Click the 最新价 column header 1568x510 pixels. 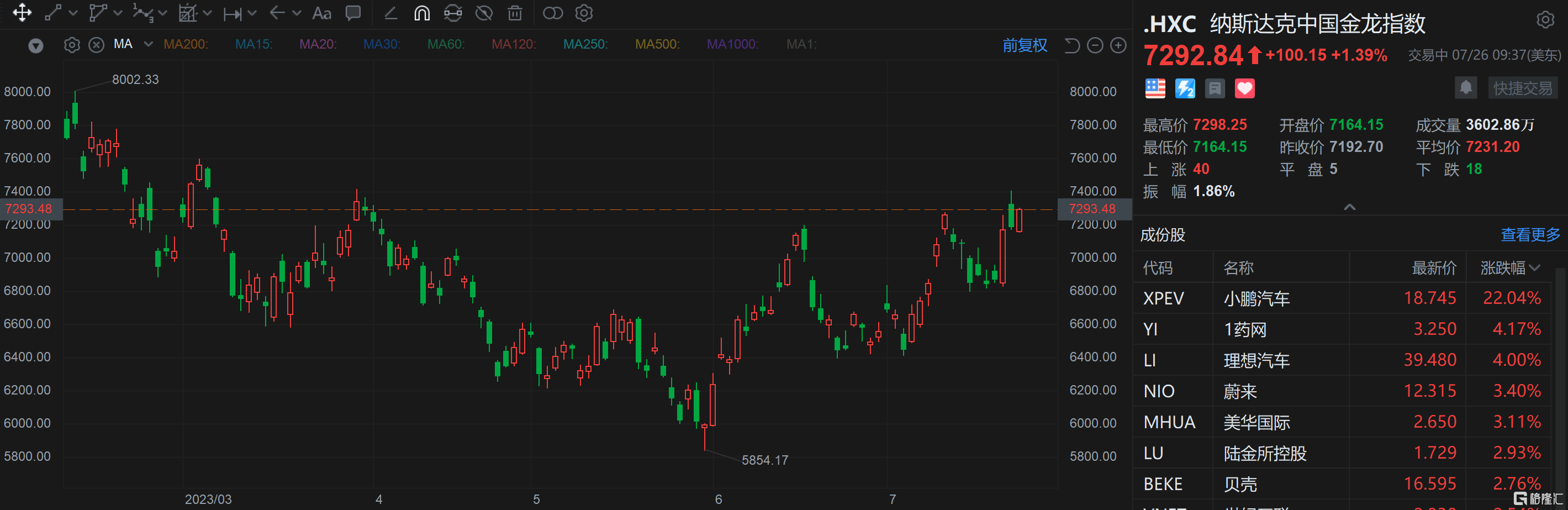click(x=1434, y=267)
